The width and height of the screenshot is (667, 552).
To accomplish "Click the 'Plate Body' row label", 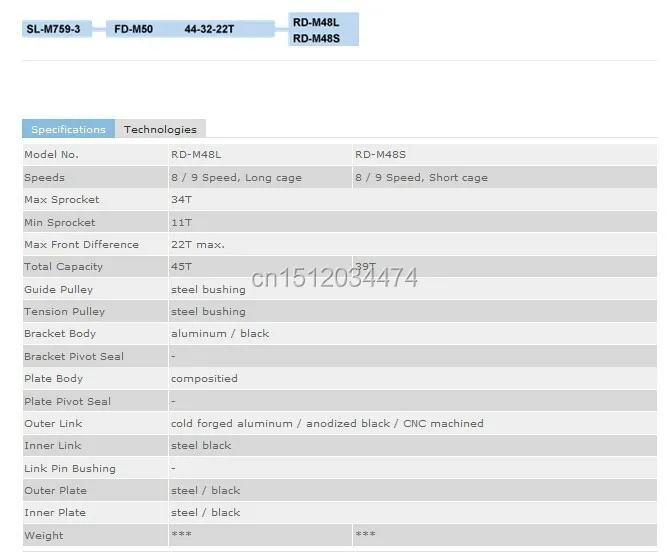I will pos(54,378).
